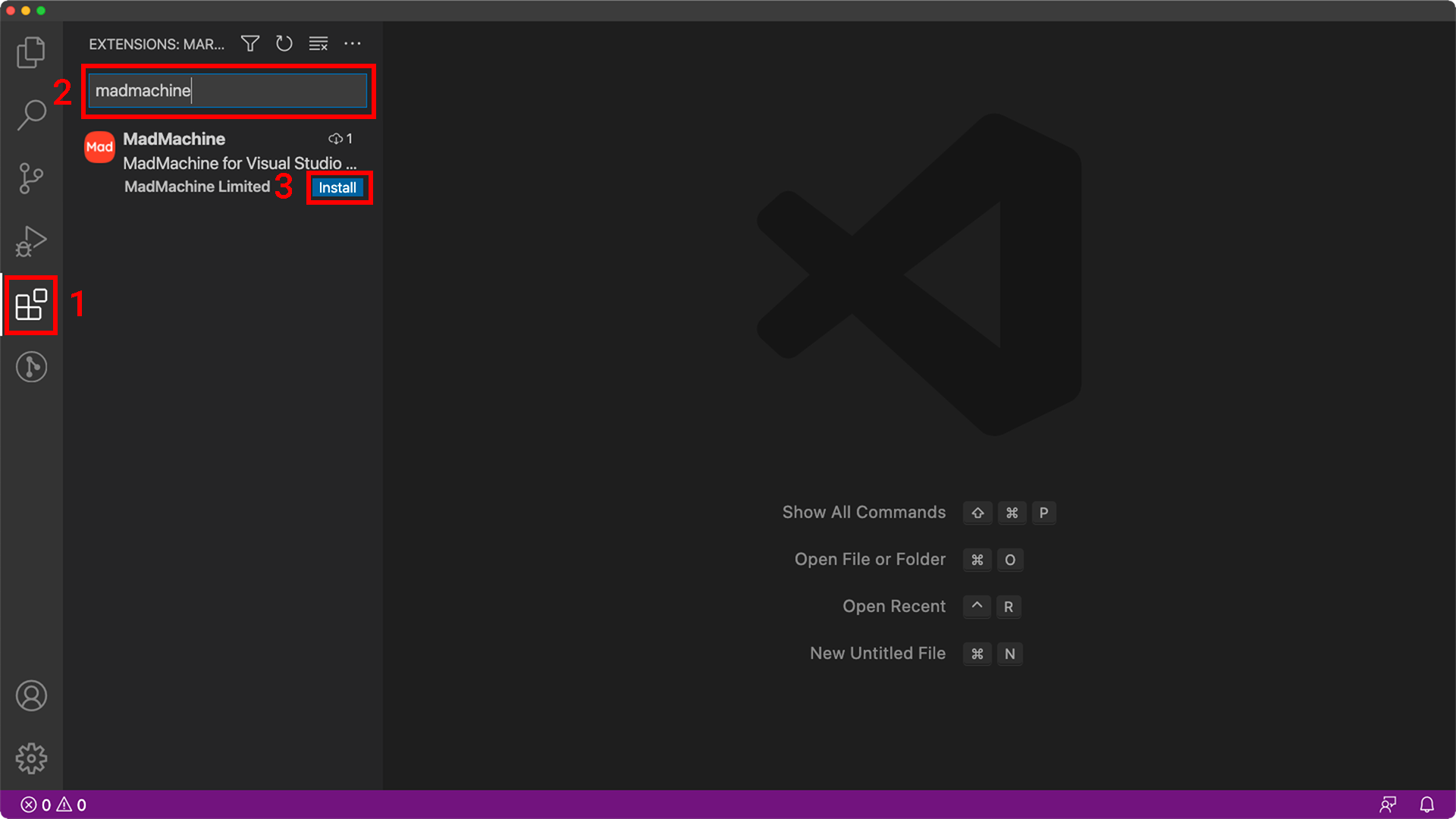Open the Search view in activity bar
The image size is (1456, 819).
31,115
